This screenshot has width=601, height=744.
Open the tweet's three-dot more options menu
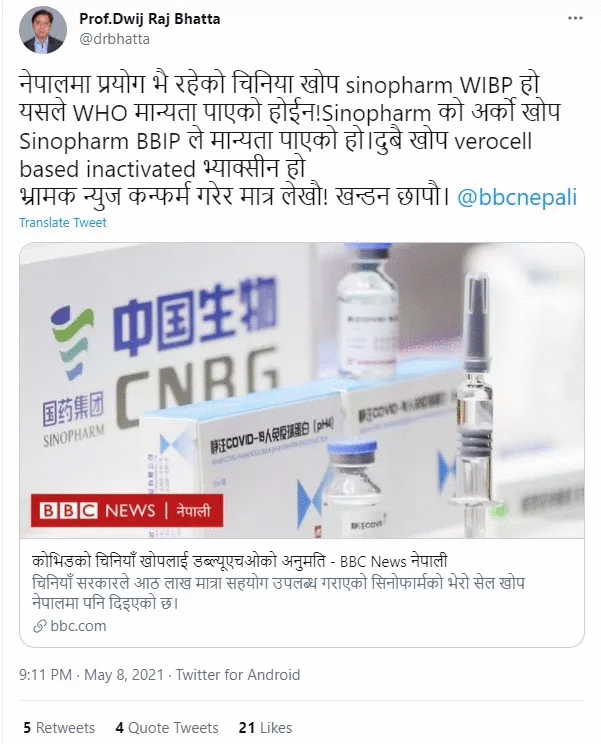click(x=575, y=18)
